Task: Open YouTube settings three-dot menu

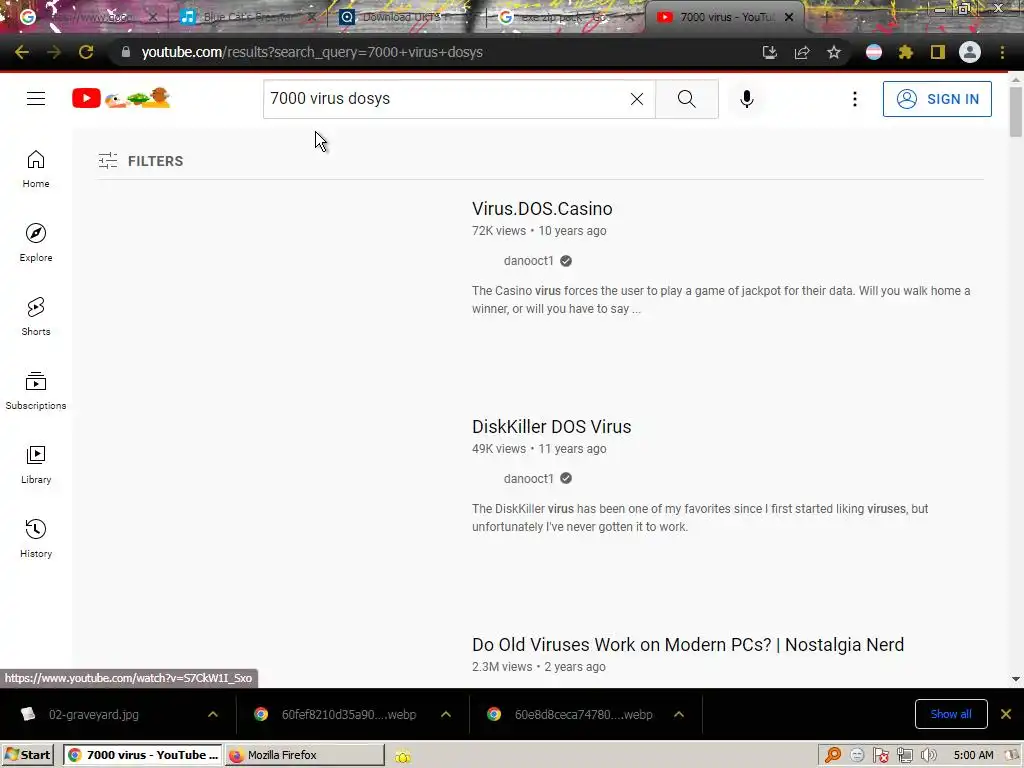Action: (855, 99)
